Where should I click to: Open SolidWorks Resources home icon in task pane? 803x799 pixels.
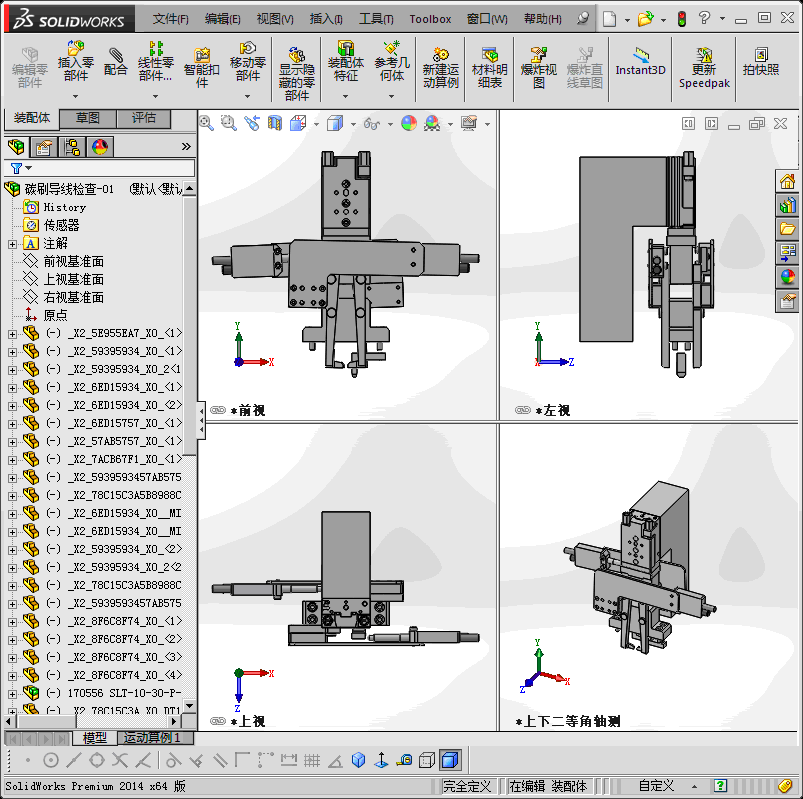(x=787, y=181)
